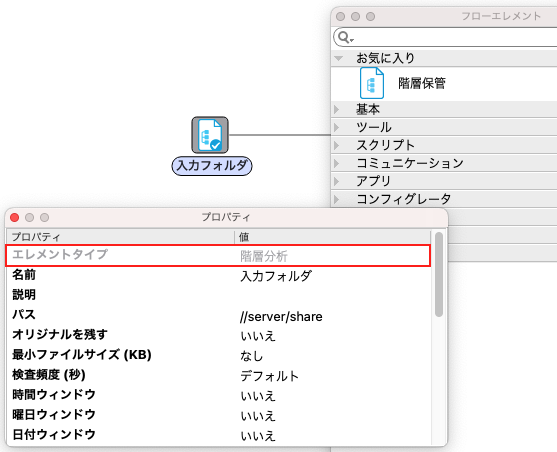Select the 検査頻度 (秒) property label
Viewport: 557px width, 452px height.
point(49,375)
